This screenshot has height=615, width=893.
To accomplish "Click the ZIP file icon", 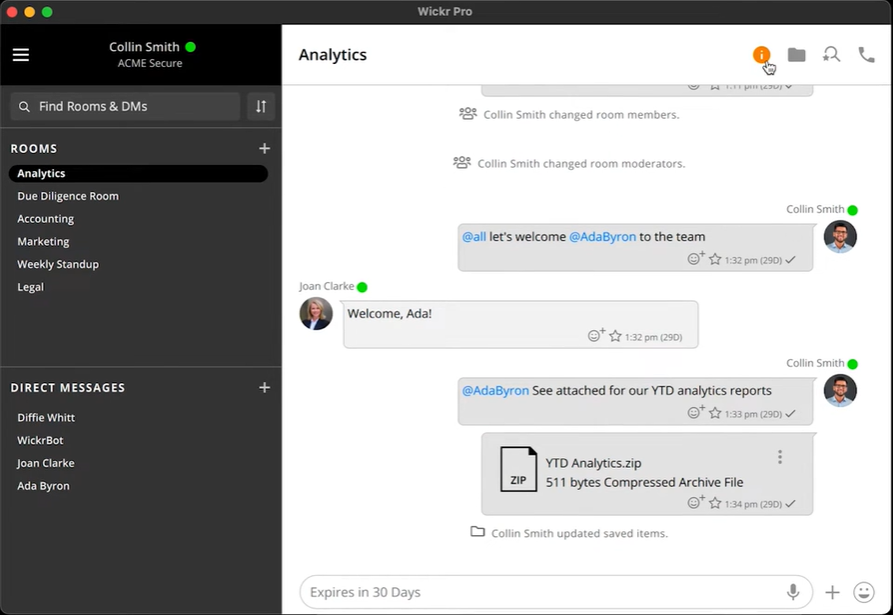I will (x=518, y=469).
